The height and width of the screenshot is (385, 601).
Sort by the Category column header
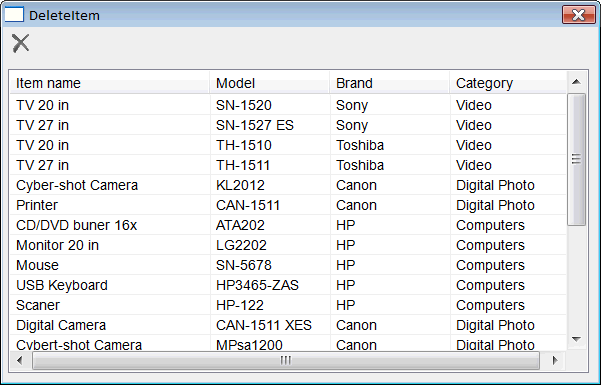508,83
